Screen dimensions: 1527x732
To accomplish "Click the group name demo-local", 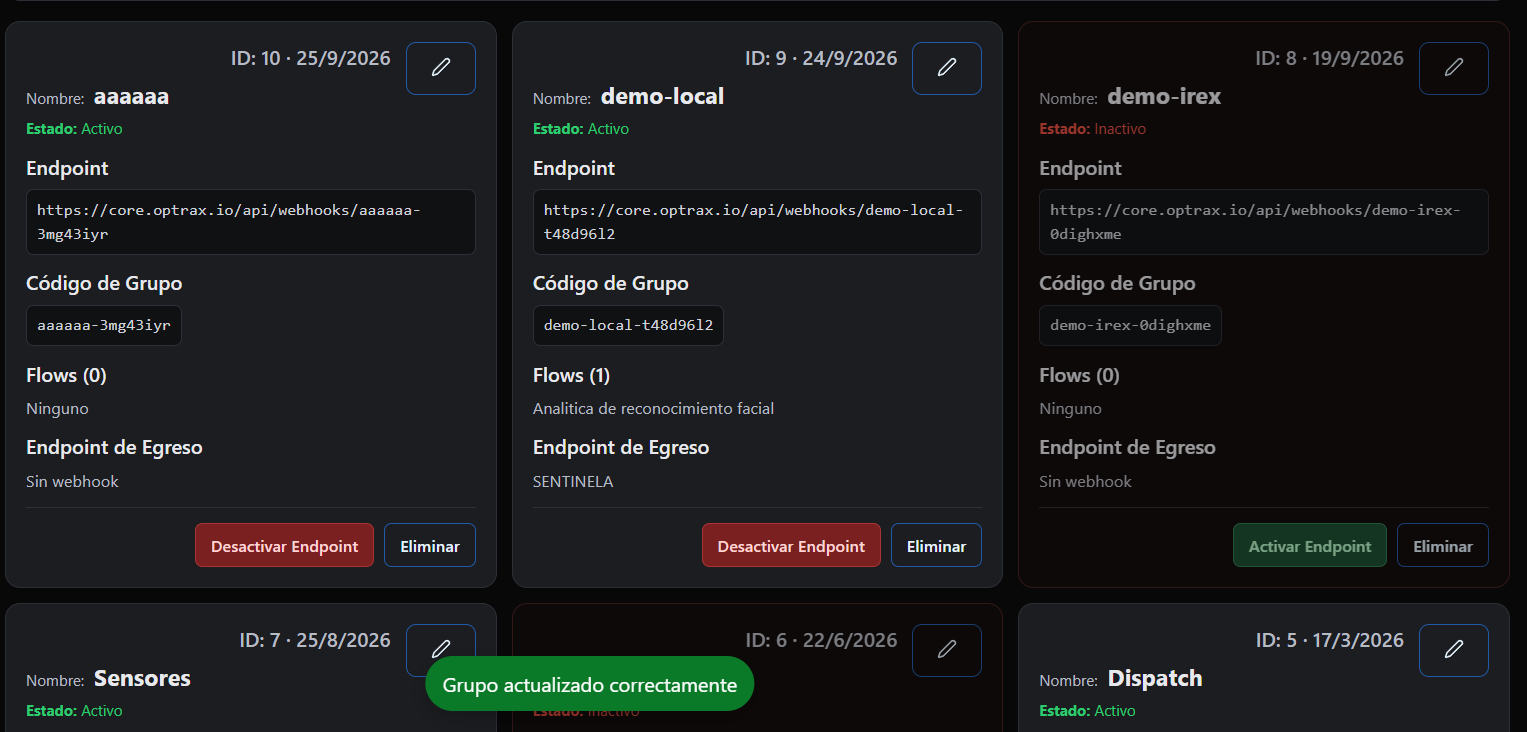I will pos(662,96).
